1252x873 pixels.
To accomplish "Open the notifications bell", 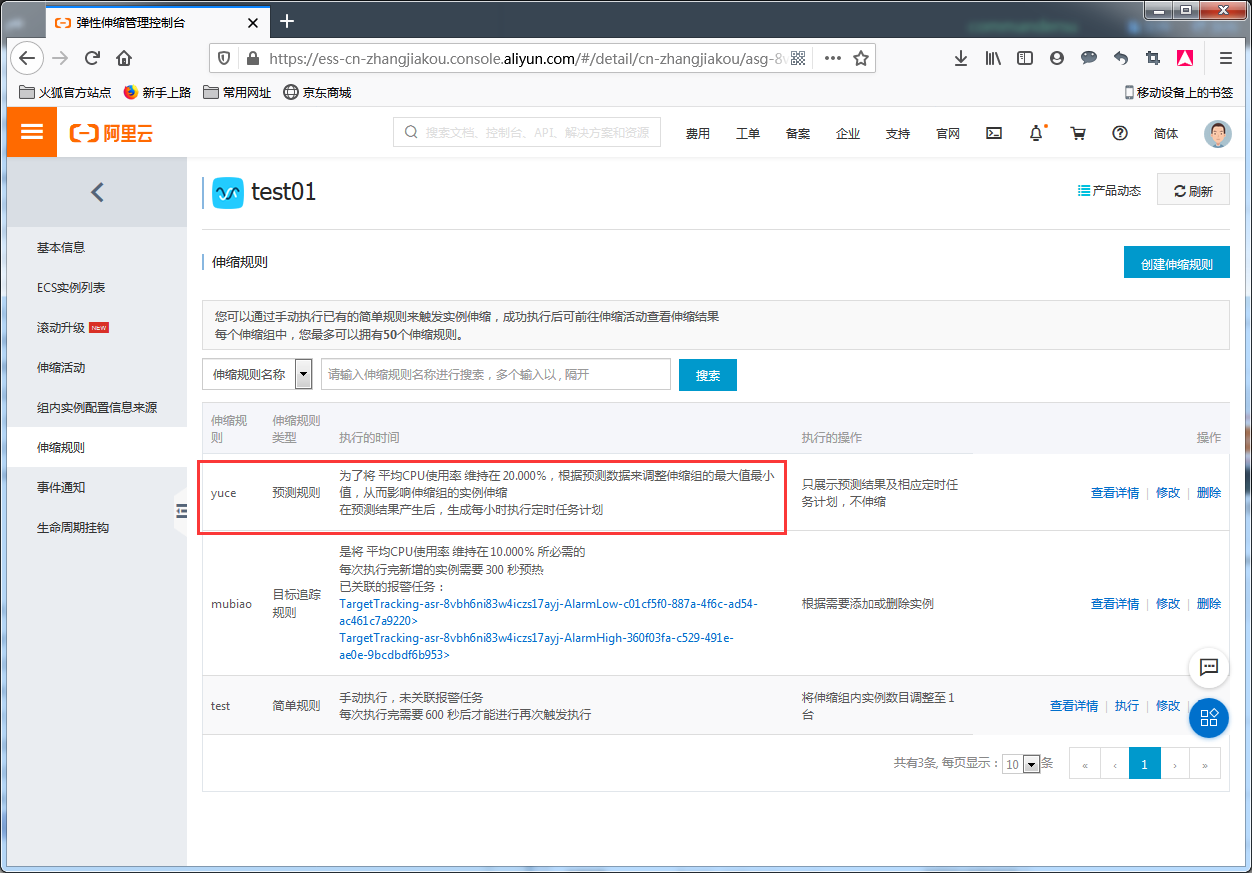I will (x=1036, y=133).
